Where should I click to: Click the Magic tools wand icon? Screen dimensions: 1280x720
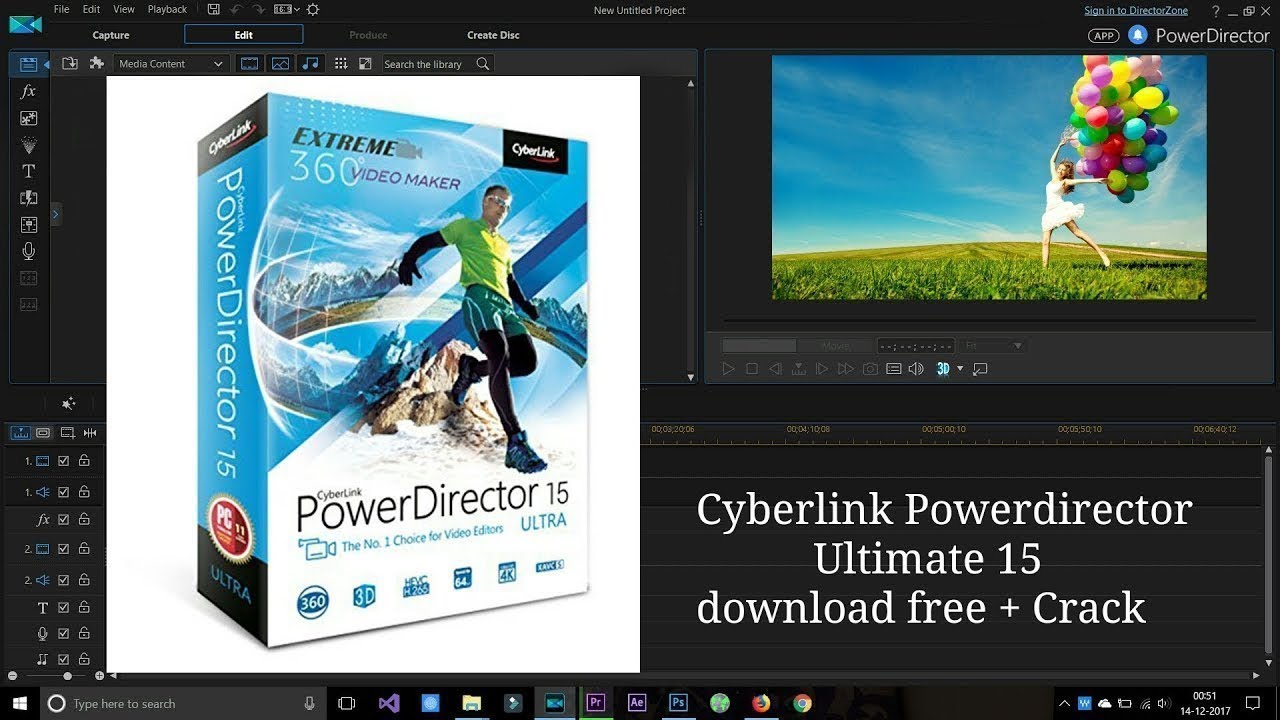click(x=68, y=404)
